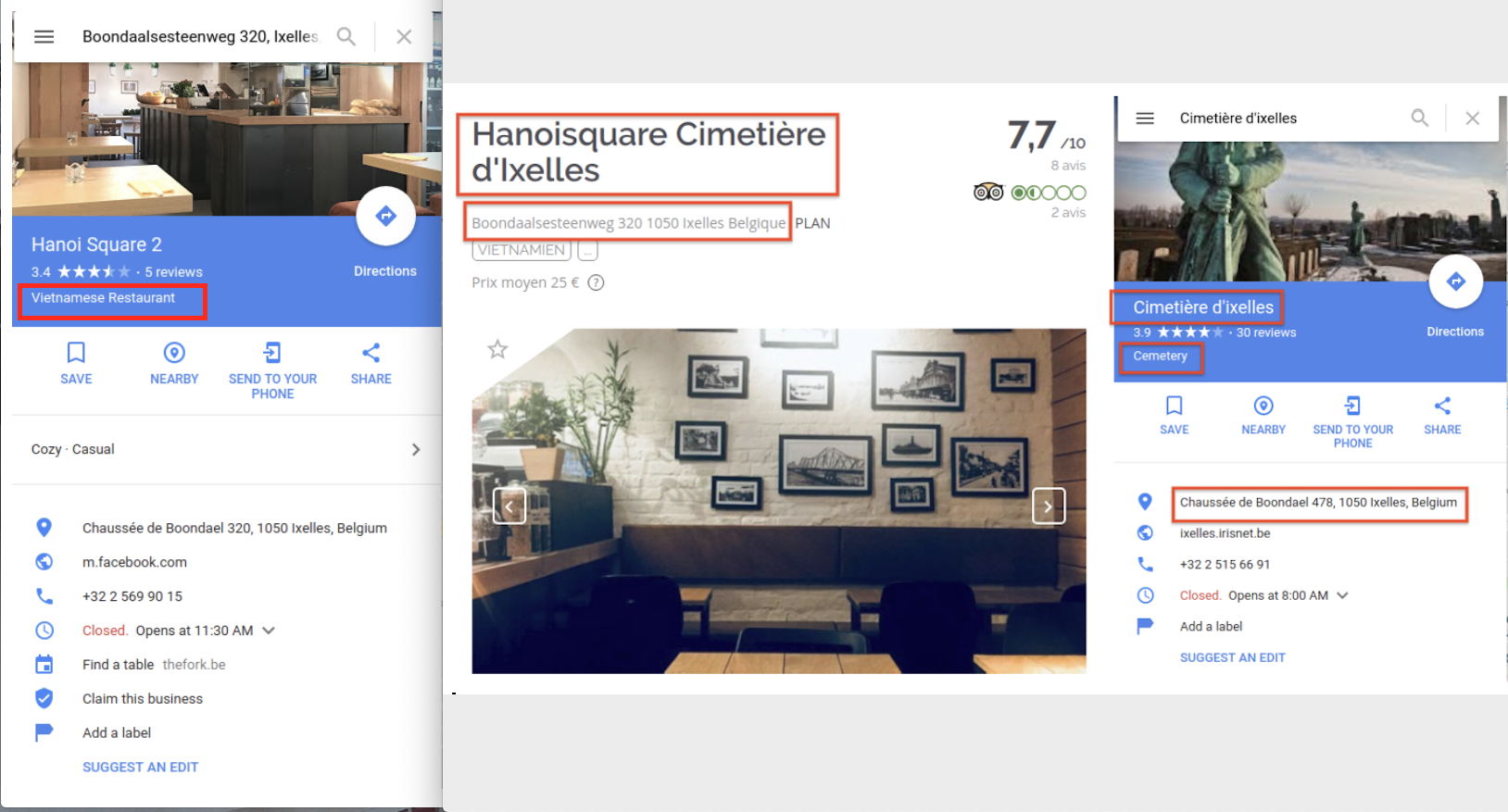Expand cemetery opening hours dropdown

[1342, 595]
